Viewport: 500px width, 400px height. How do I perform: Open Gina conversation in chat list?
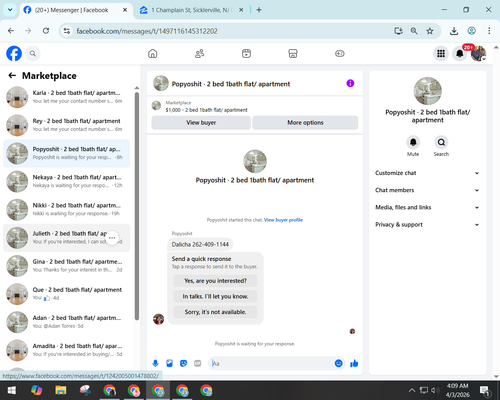[67, 266]
